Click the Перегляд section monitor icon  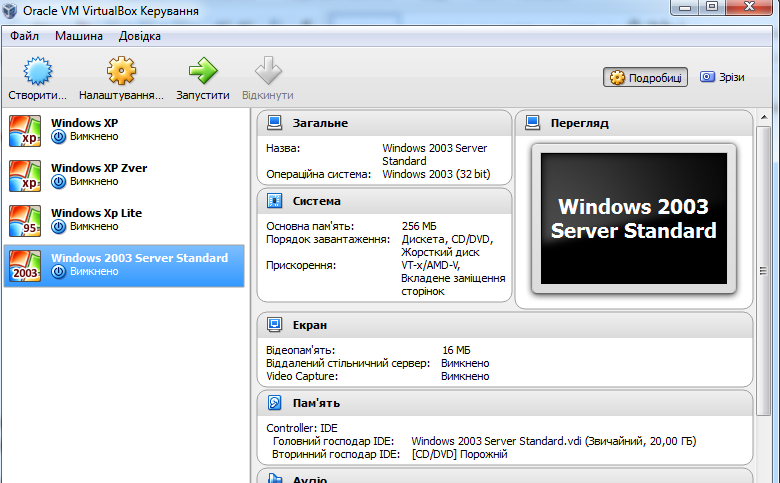pos(533,122)
